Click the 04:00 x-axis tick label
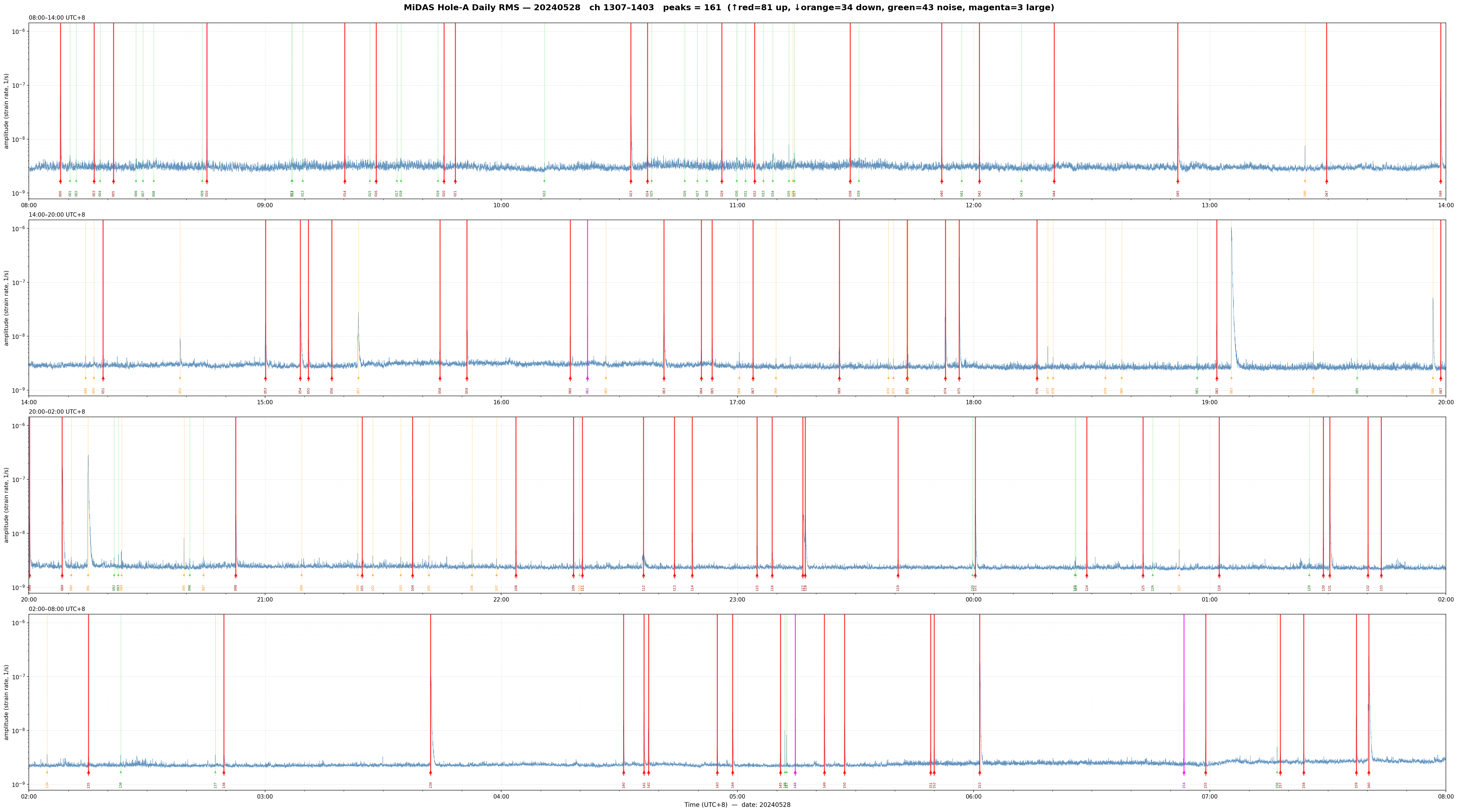The width and height of the screenshot is (1458, 812). [x=501, y=797]
